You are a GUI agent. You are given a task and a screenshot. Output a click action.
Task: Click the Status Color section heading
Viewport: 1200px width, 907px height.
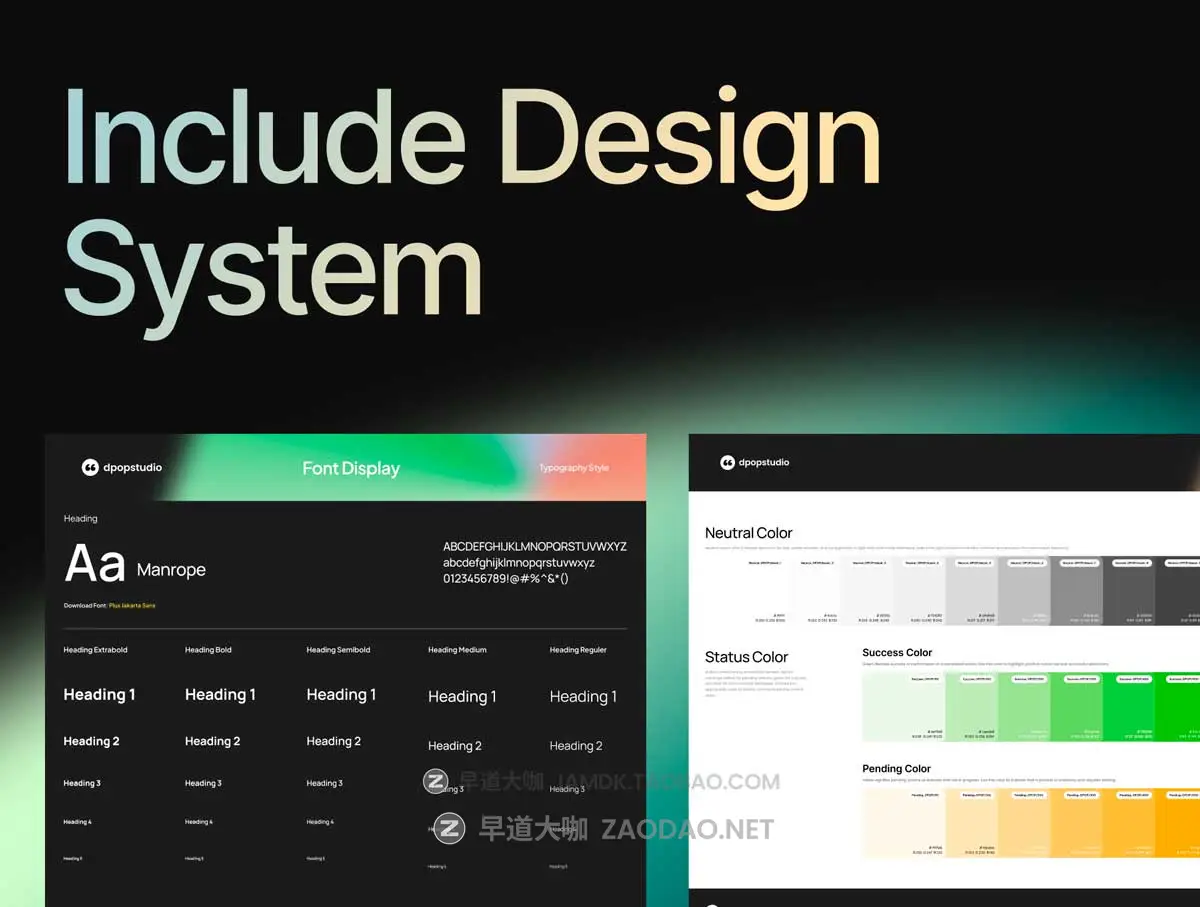click(746, 656)
